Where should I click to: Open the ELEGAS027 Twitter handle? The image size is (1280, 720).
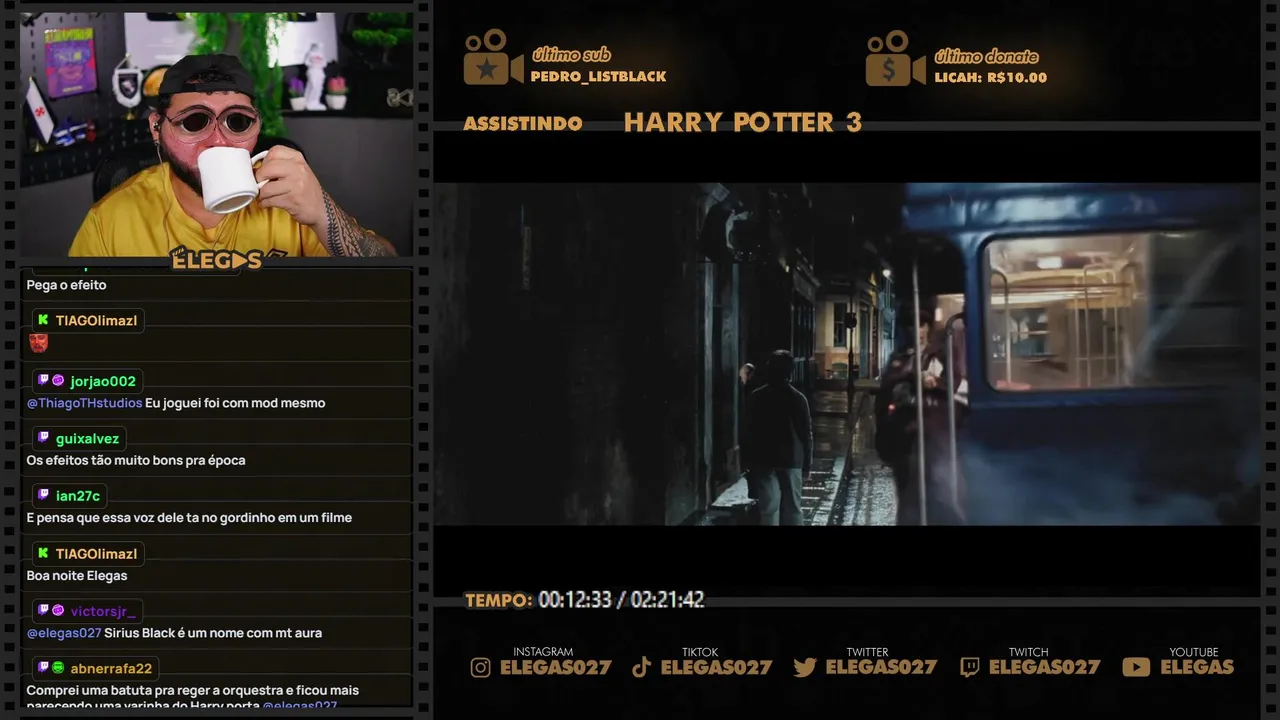(x=881, y=668)
